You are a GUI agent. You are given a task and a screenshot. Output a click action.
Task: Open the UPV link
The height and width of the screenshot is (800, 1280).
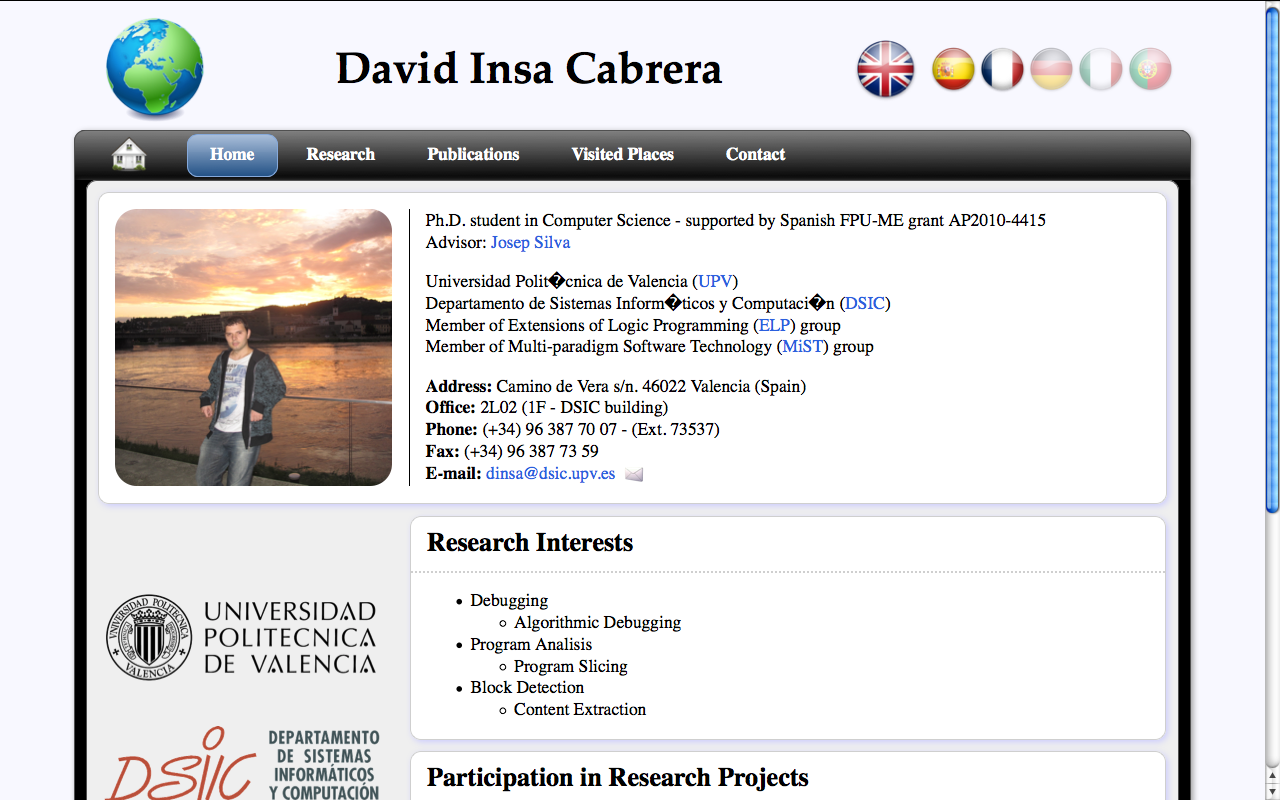coord(715,282)
